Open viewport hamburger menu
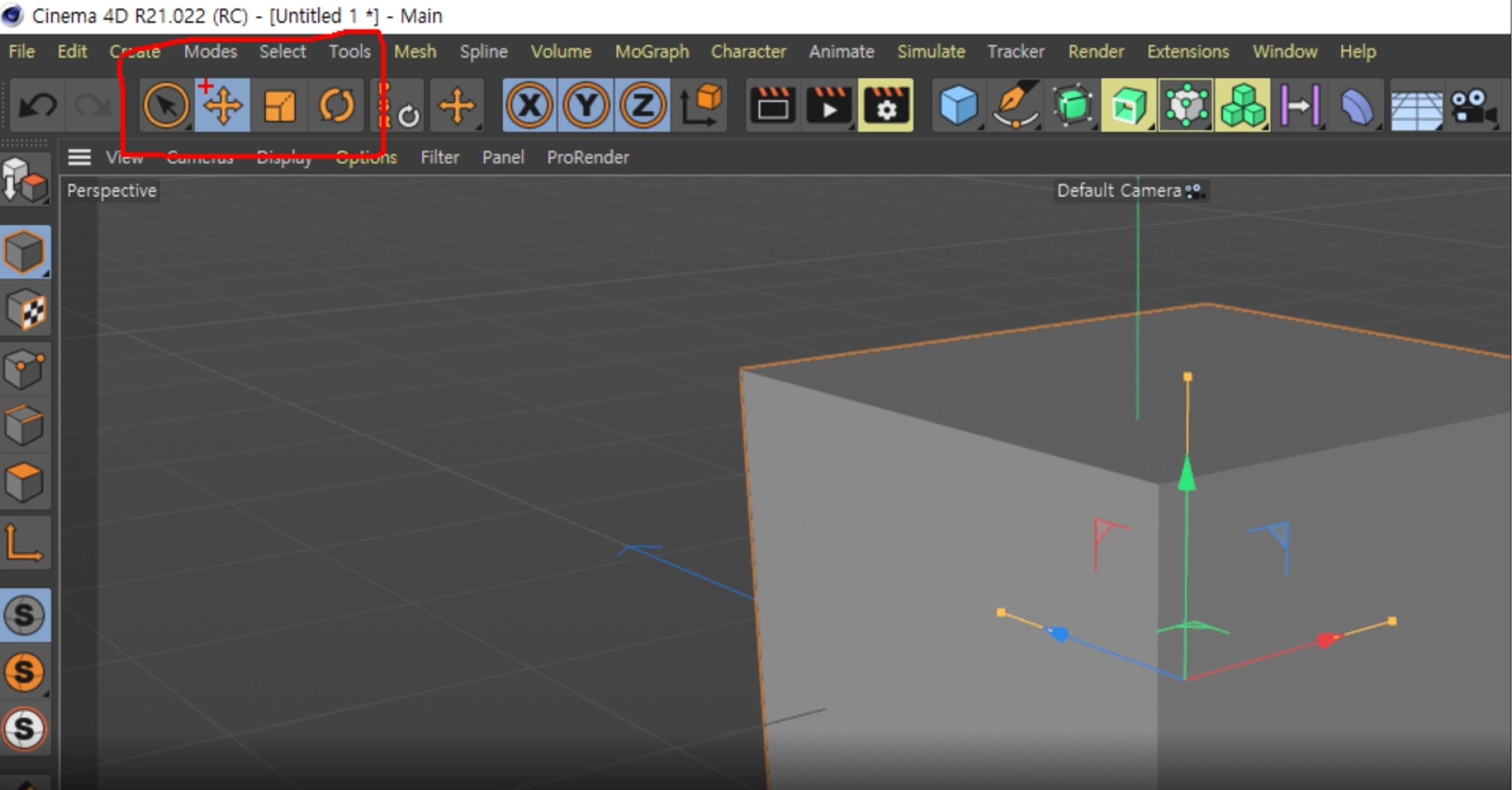 [x=79, y=158]
